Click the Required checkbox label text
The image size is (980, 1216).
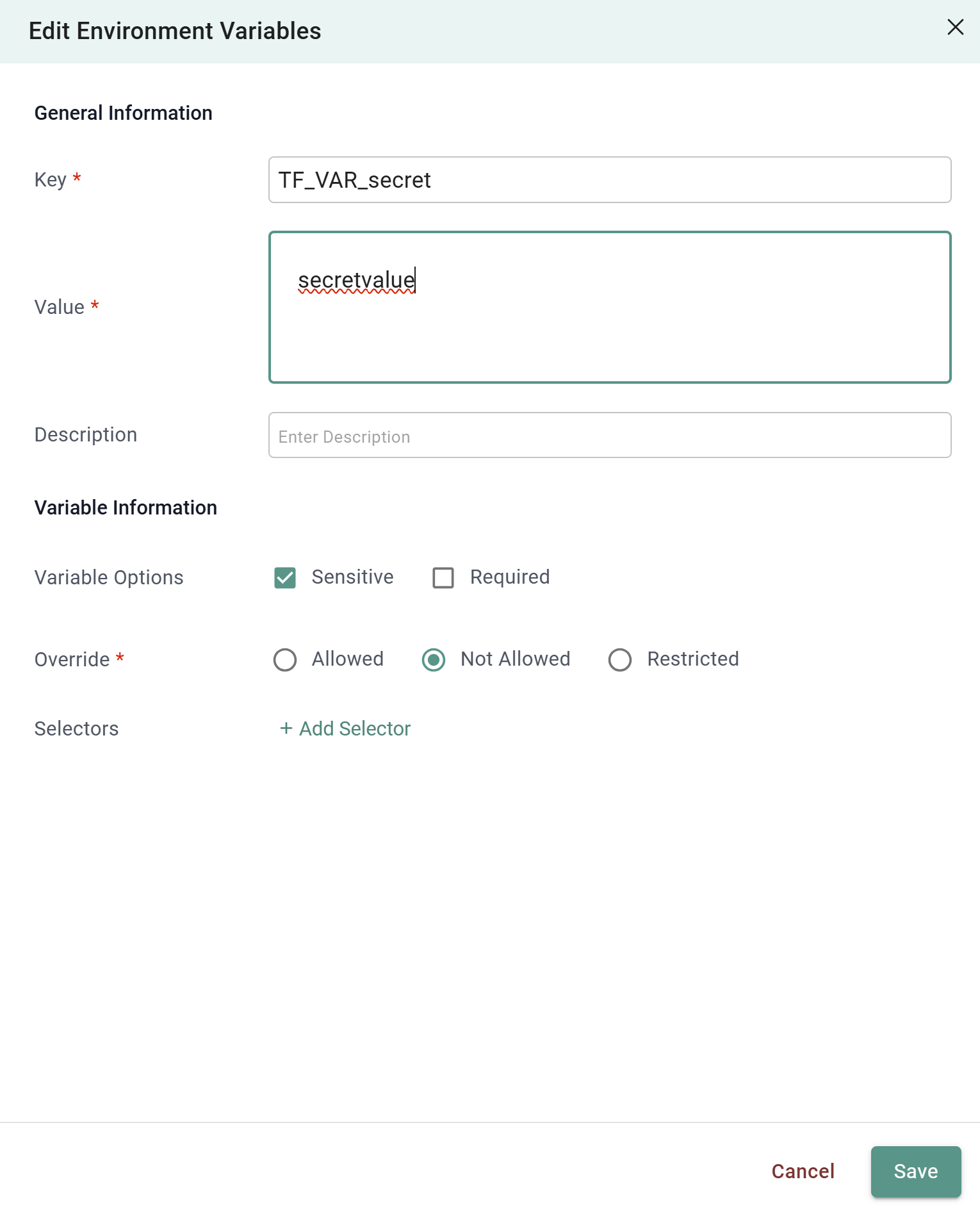pyautogui.click(x=509, y=577)
